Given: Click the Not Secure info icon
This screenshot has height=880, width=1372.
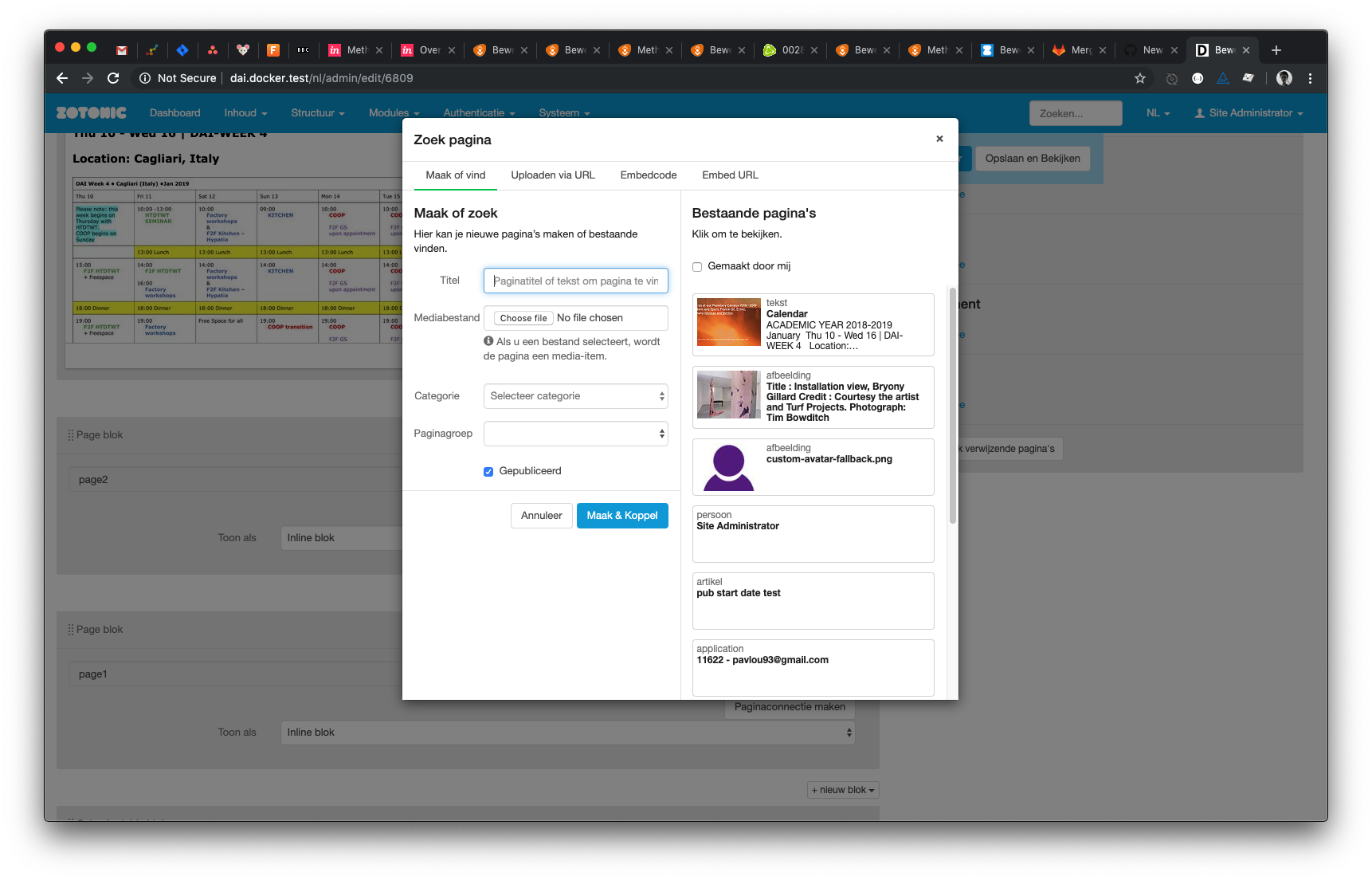Looking at the screenshot, I should [x=144, y=78].
